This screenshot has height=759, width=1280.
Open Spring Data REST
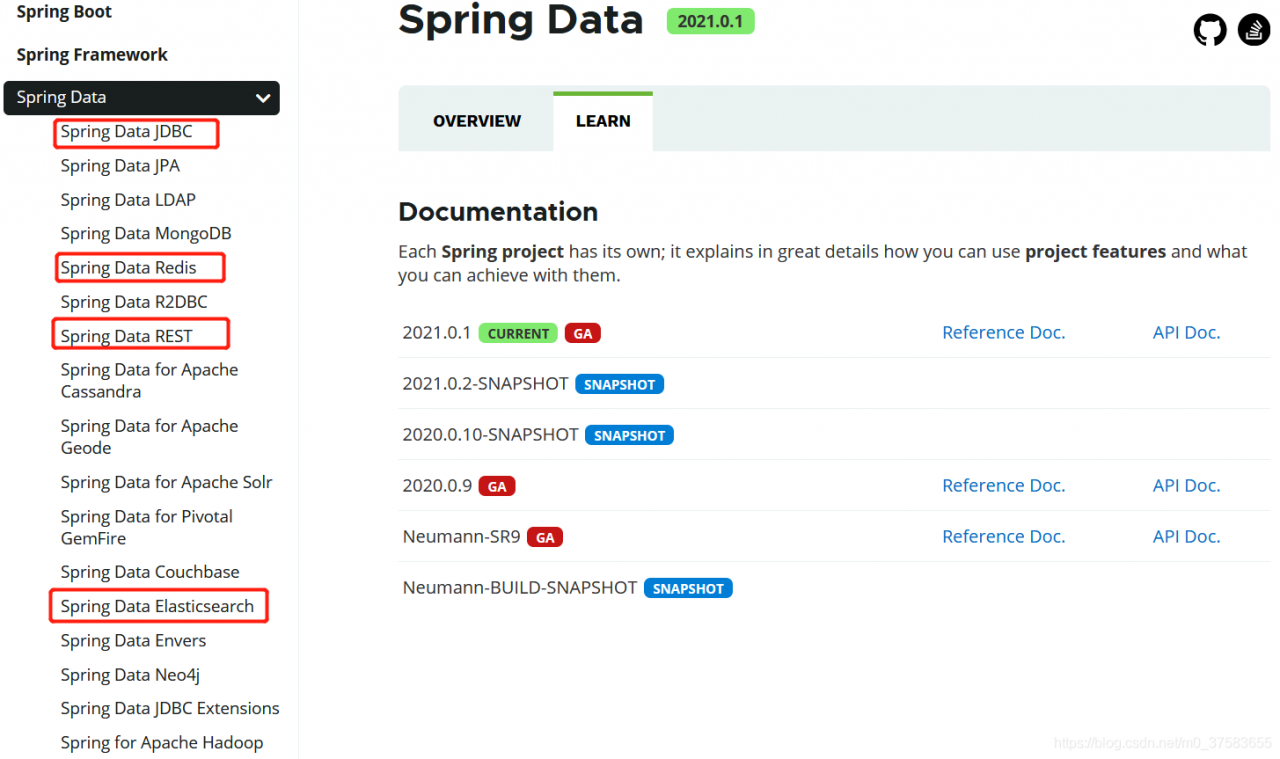(x=126, y=336)
